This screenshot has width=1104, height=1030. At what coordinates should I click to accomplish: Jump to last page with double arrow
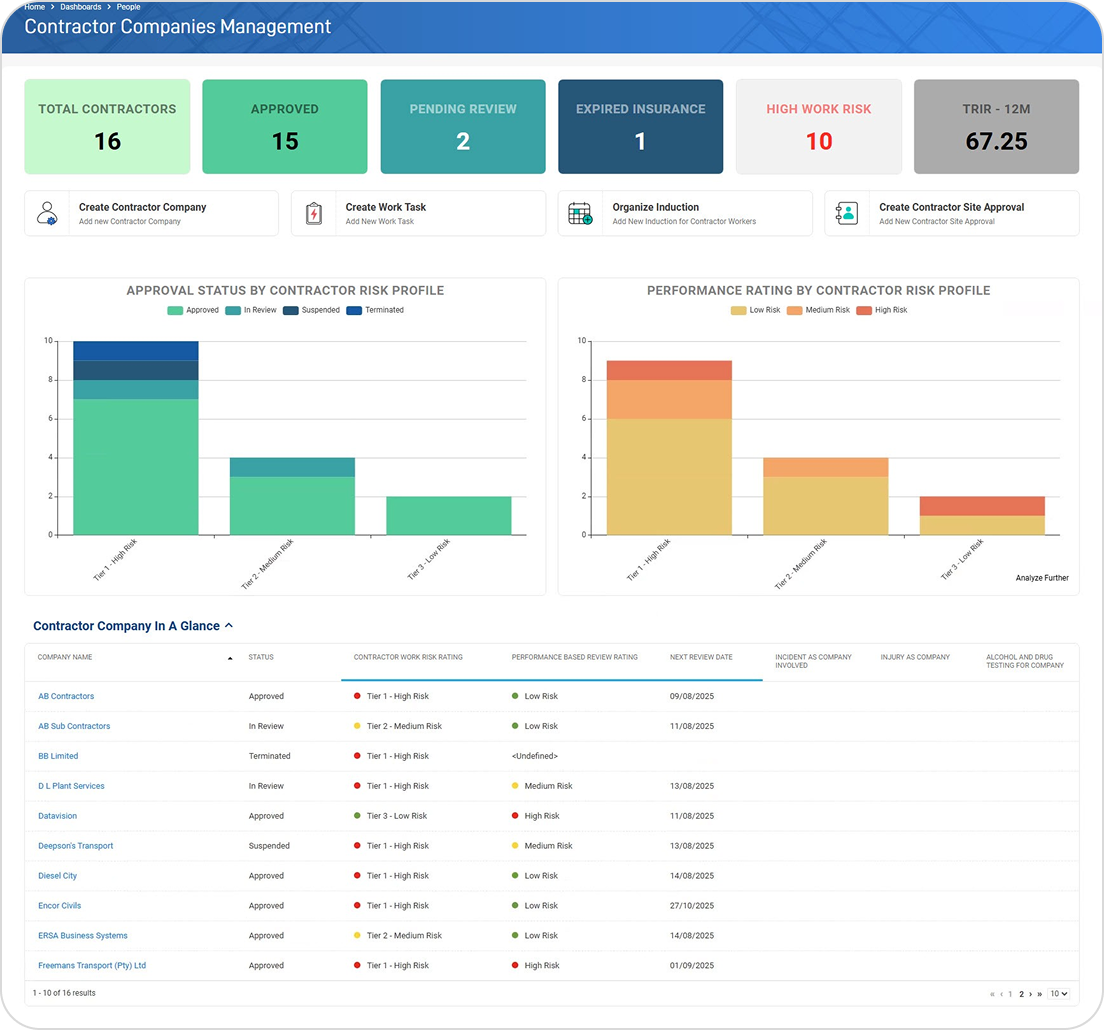click(1040, 994)
